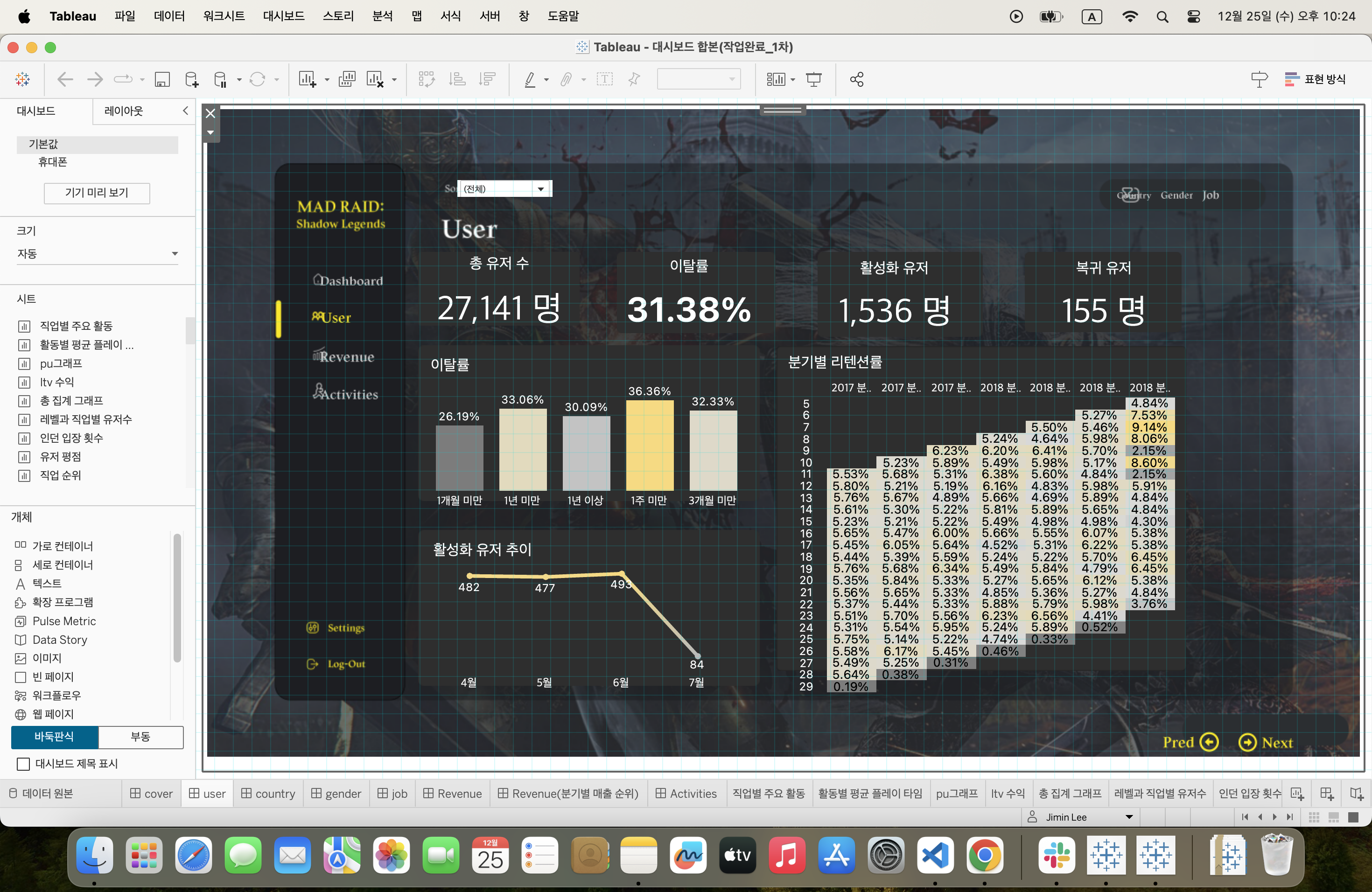Toggle mark labels with the T icon
1372x892 pixels.
(604, 79)
